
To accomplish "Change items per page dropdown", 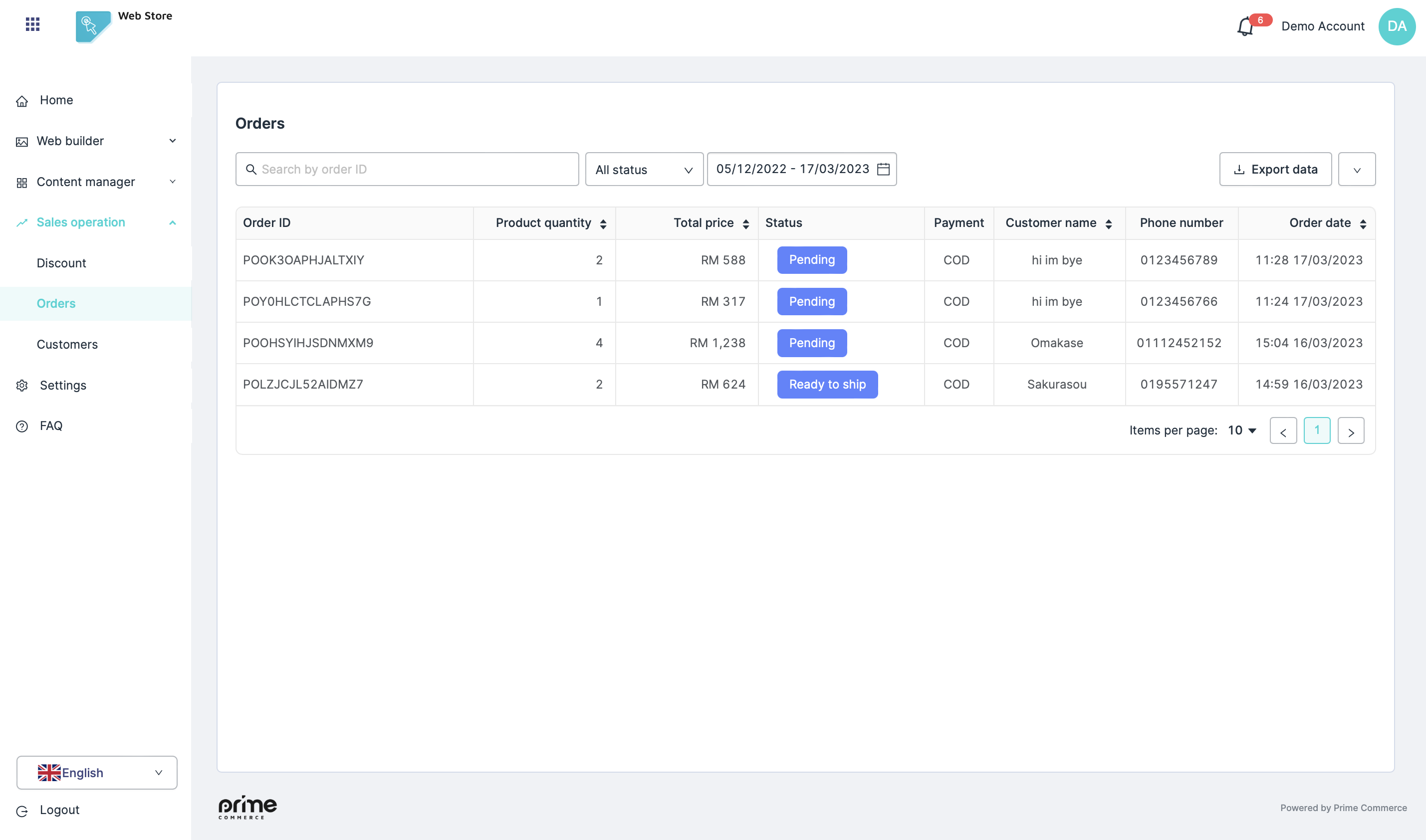I will [1242, 431].
